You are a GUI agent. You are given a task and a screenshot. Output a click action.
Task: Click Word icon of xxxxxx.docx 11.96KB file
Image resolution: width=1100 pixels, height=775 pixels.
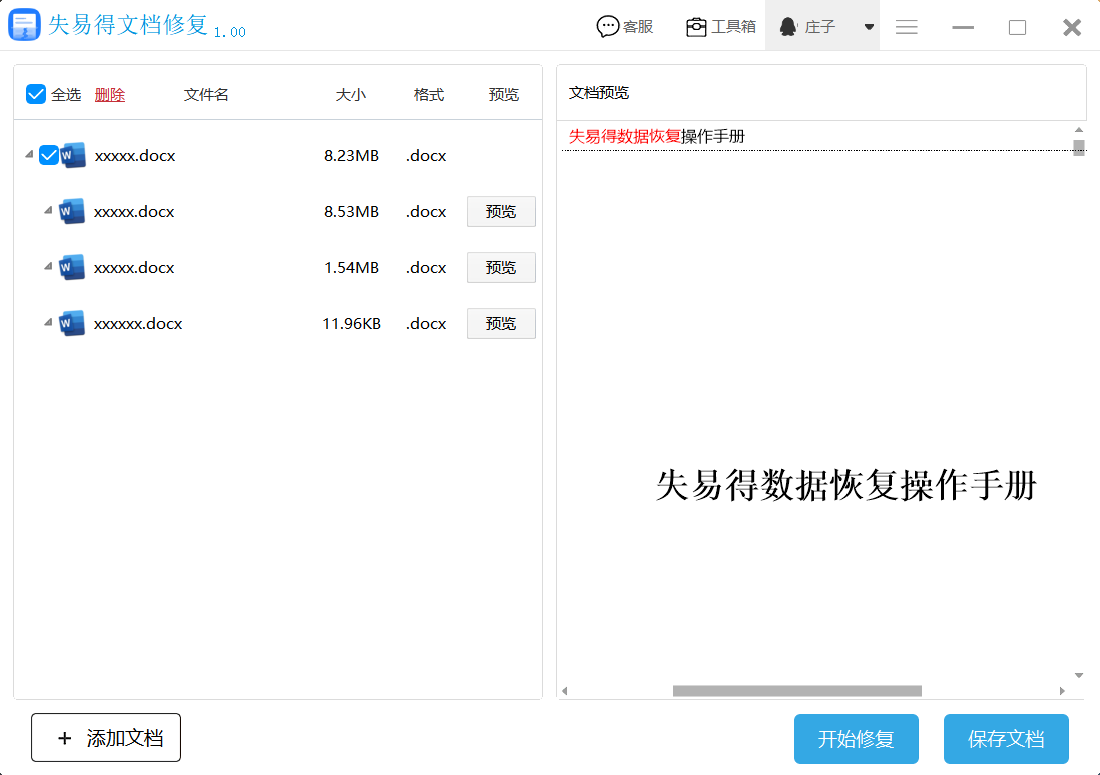71,324
